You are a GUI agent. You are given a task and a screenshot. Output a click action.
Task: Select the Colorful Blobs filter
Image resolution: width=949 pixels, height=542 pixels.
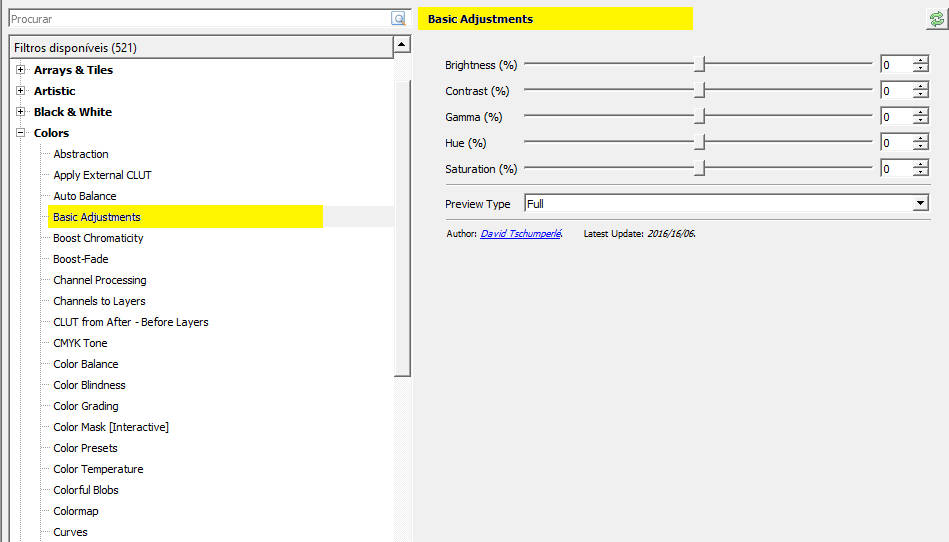tap(86, 490)
